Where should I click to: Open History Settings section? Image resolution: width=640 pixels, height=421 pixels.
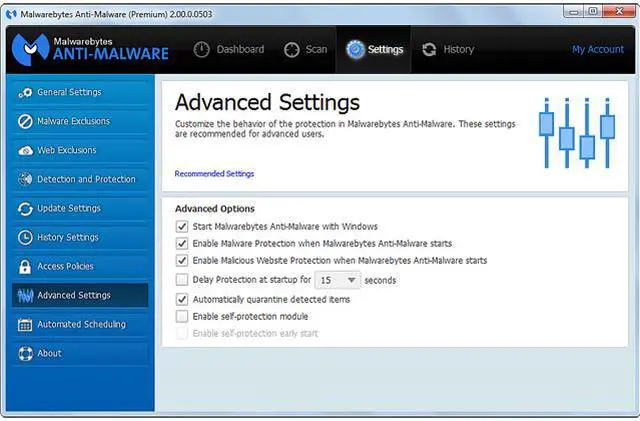tap(80, 237)
